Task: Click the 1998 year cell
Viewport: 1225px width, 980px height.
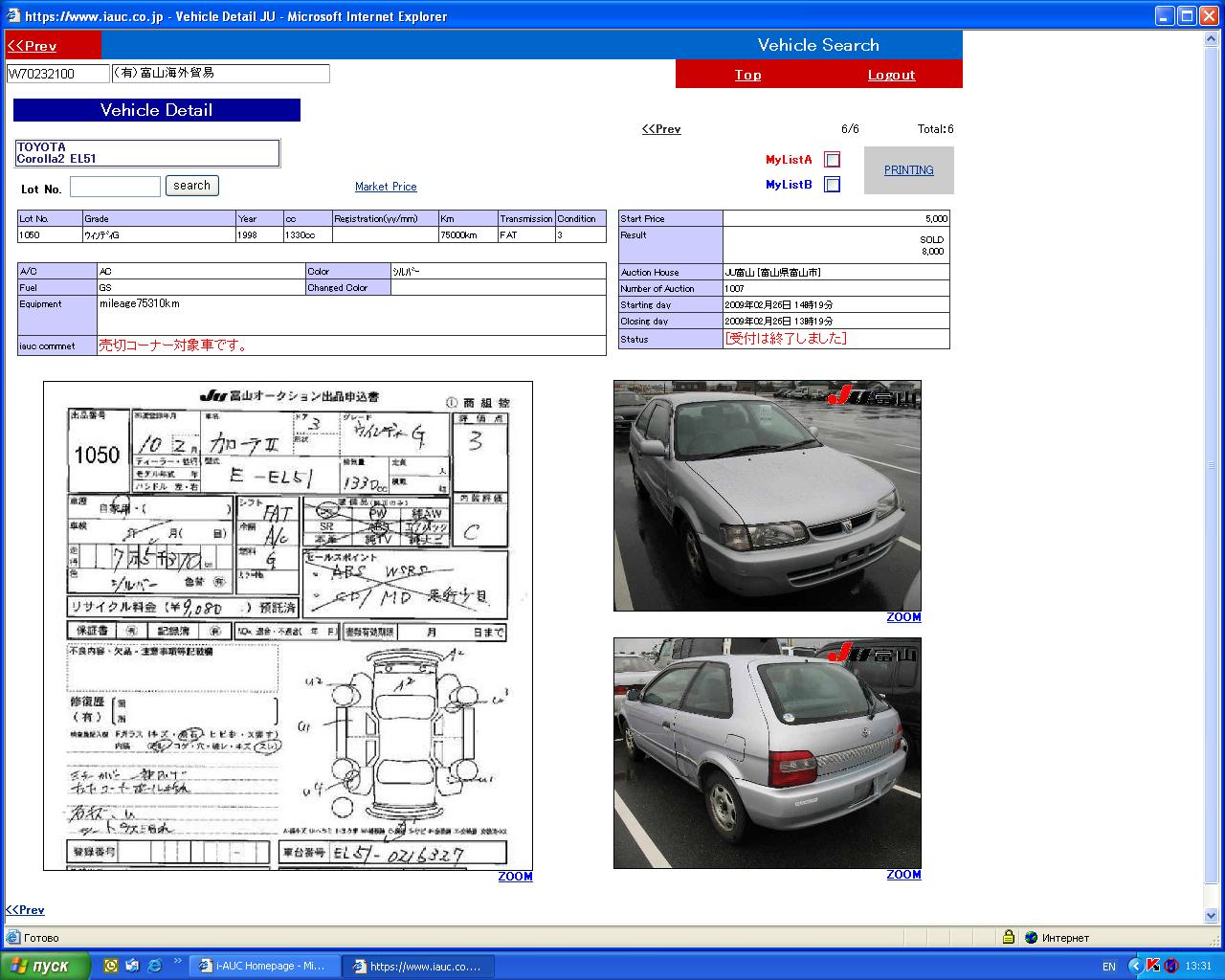Action: click(x=259, y=234)
